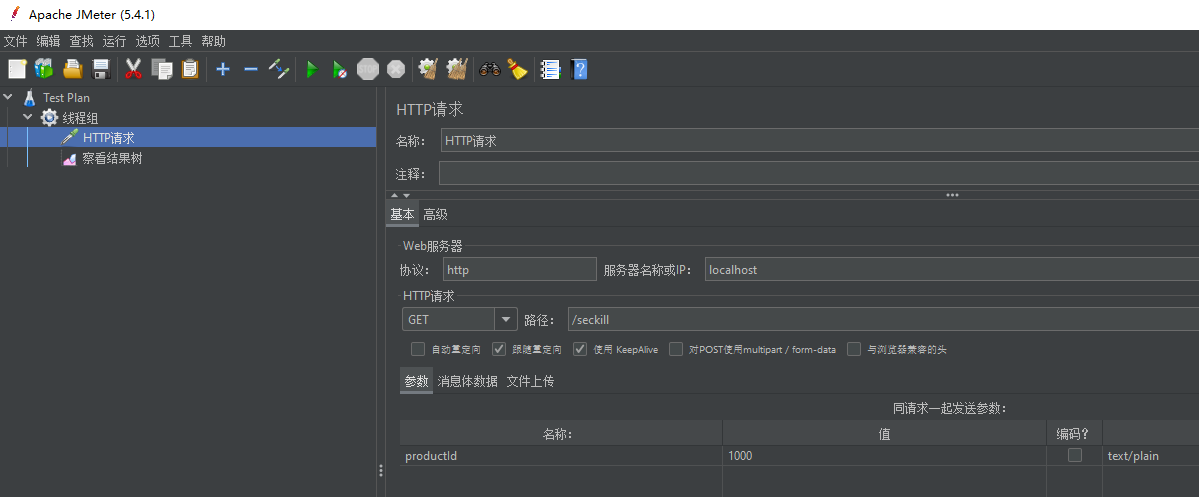
Task: Click the Search binoculars icon
Action: pyautogui.click(x=489, y=70)
